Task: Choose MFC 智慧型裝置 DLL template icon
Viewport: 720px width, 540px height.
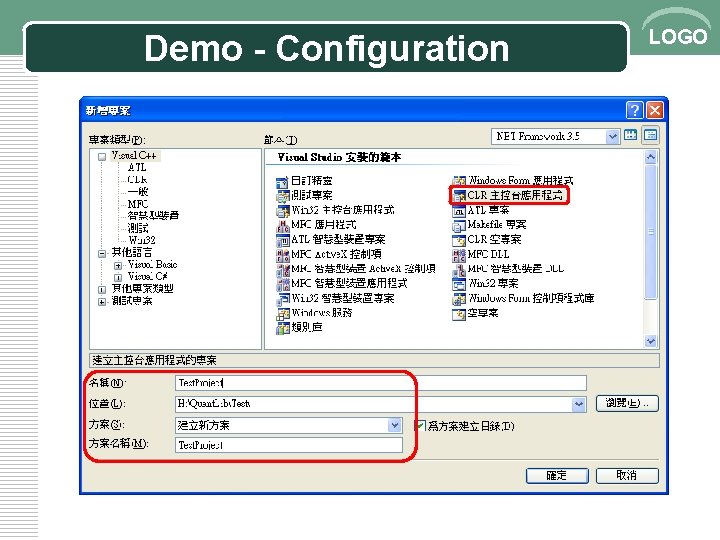Action: point(458,270)
